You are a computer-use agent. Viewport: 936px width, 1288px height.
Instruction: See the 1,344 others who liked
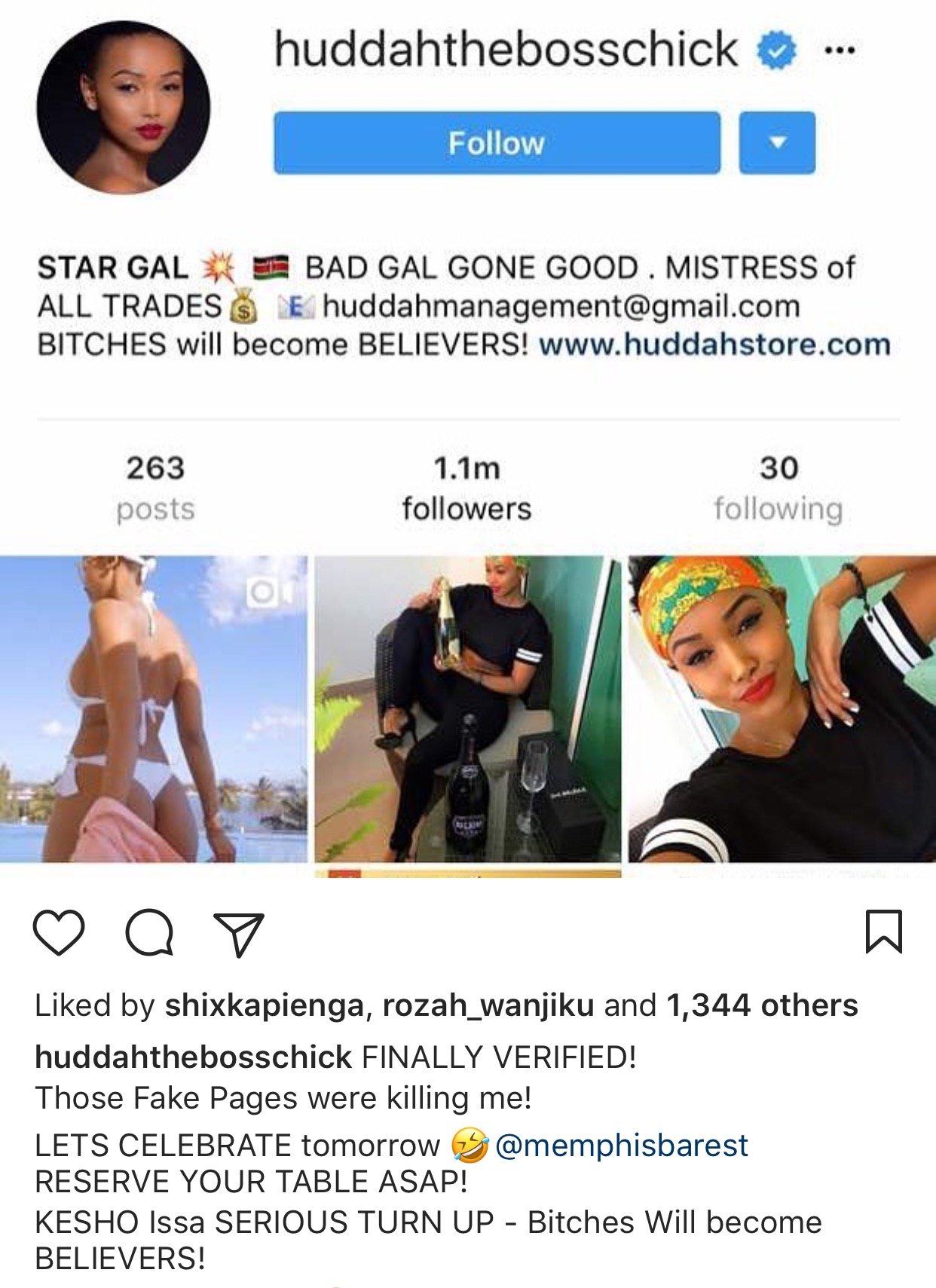[x=762, y=1005]
